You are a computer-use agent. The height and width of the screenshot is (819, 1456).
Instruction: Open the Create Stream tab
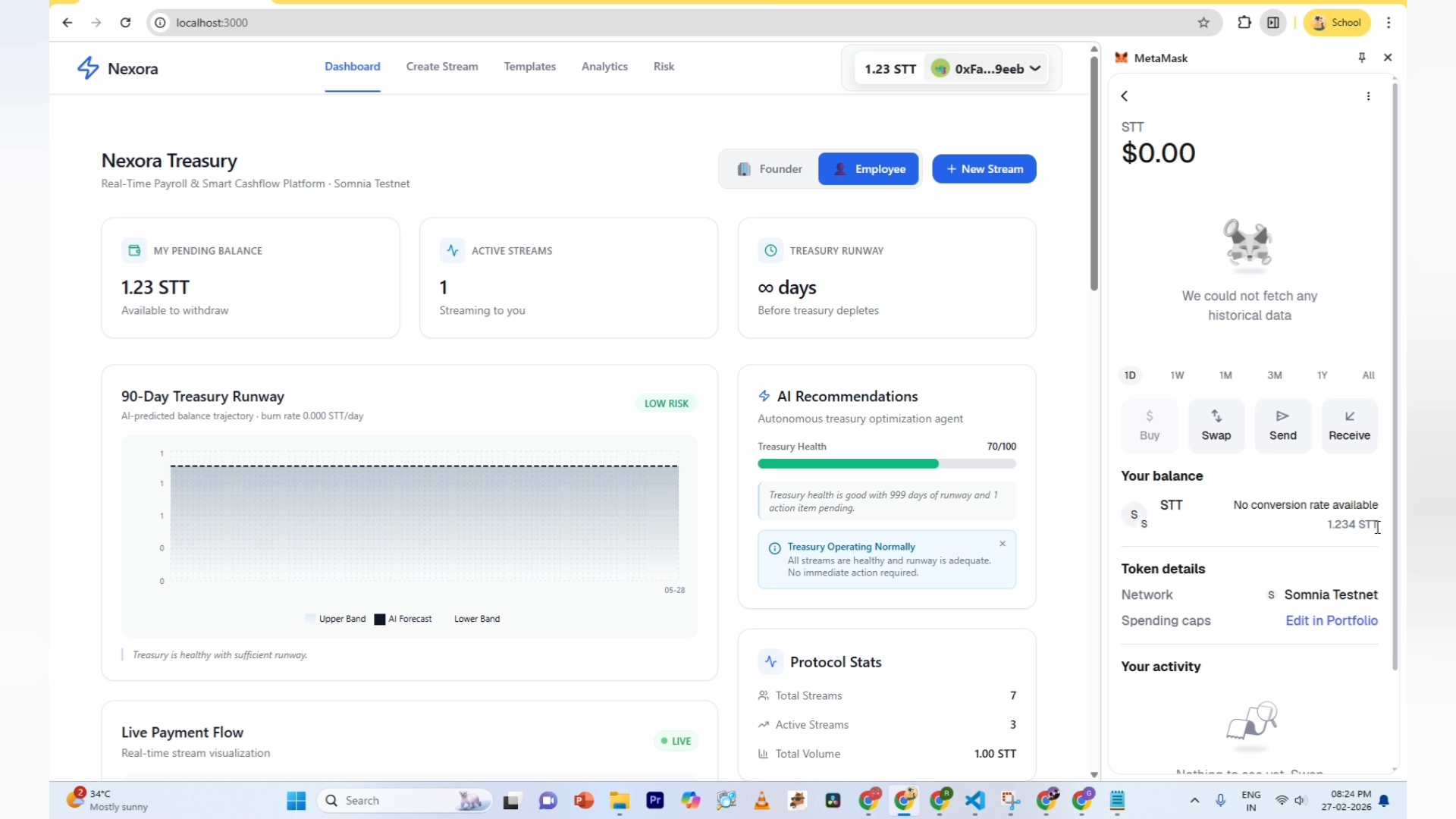pos(442,67)
